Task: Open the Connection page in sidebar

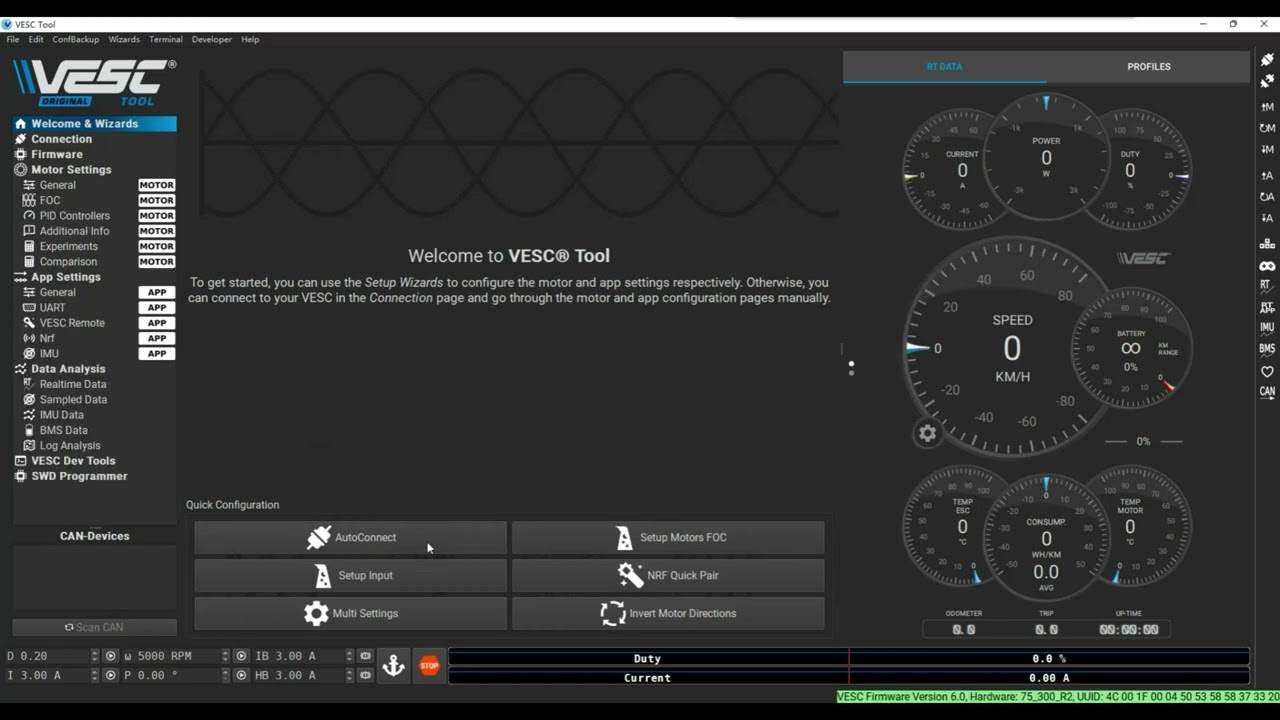Action: point(94,139)
